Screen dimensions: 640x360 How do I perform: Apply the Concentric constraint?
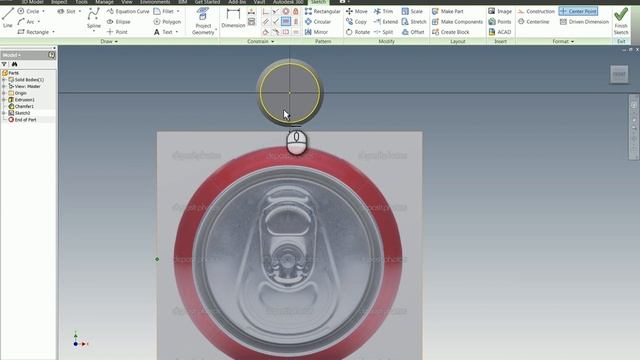tap(286, 11)
